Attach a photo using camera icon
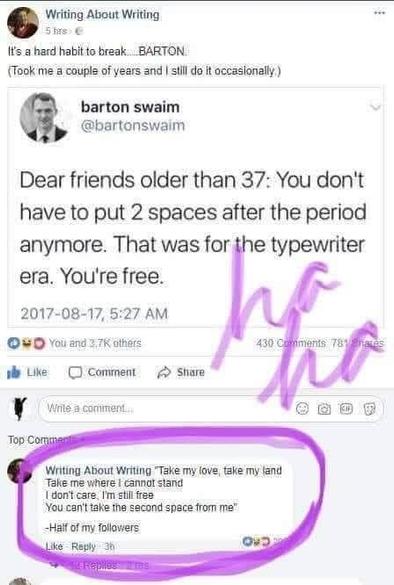Screen dimensions: 394x585 [324, 409]
